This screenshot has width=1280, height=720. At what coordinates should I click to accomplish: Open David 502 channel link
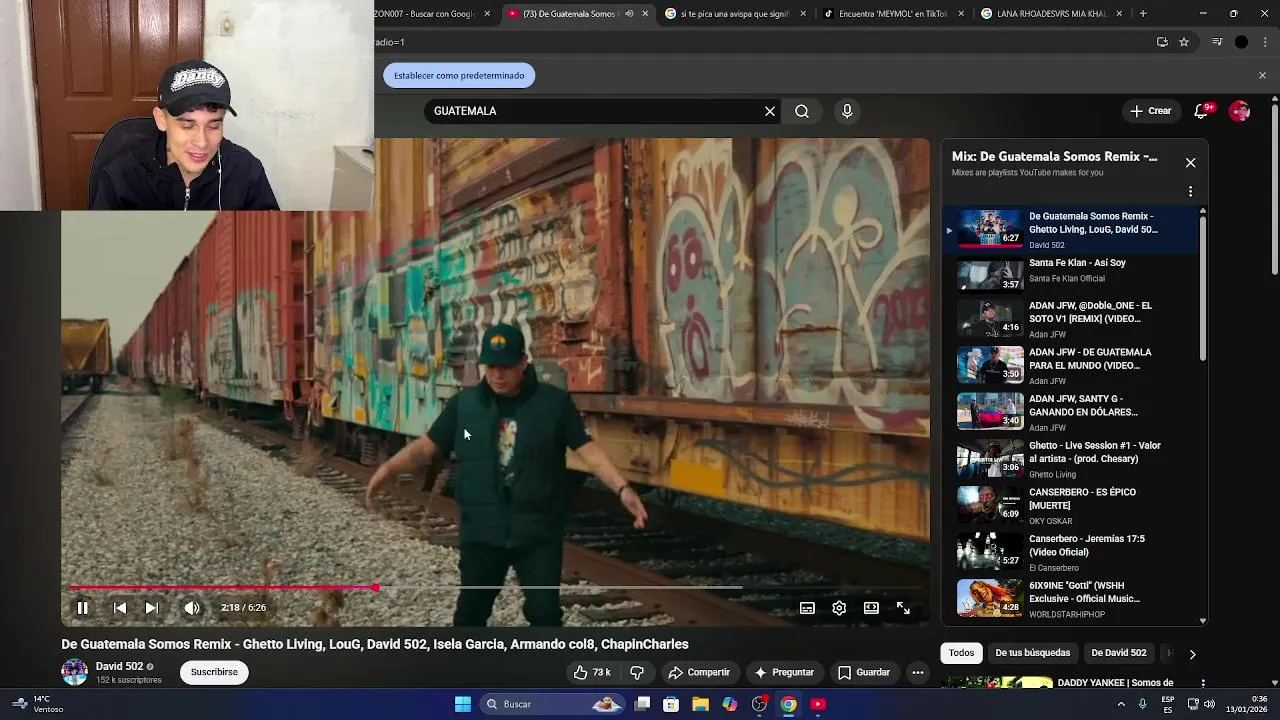click(x=119, y=666)
